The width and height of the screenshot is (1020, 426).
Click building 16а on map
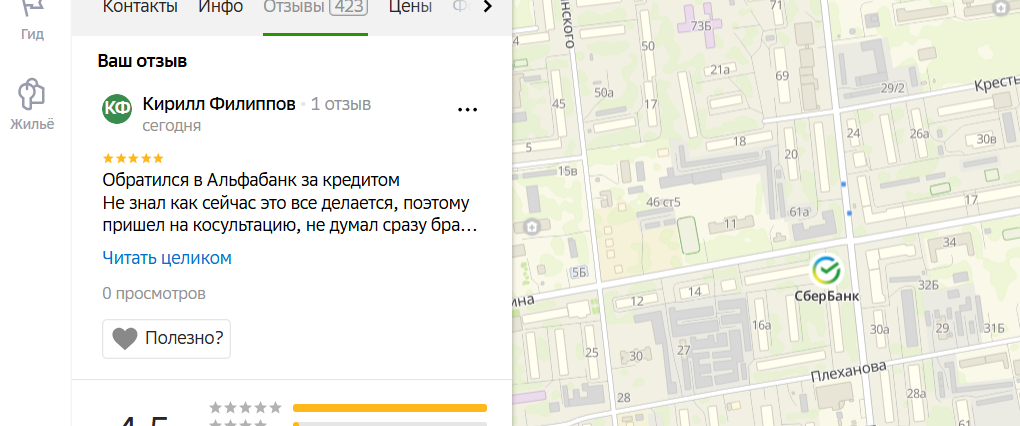760,326
